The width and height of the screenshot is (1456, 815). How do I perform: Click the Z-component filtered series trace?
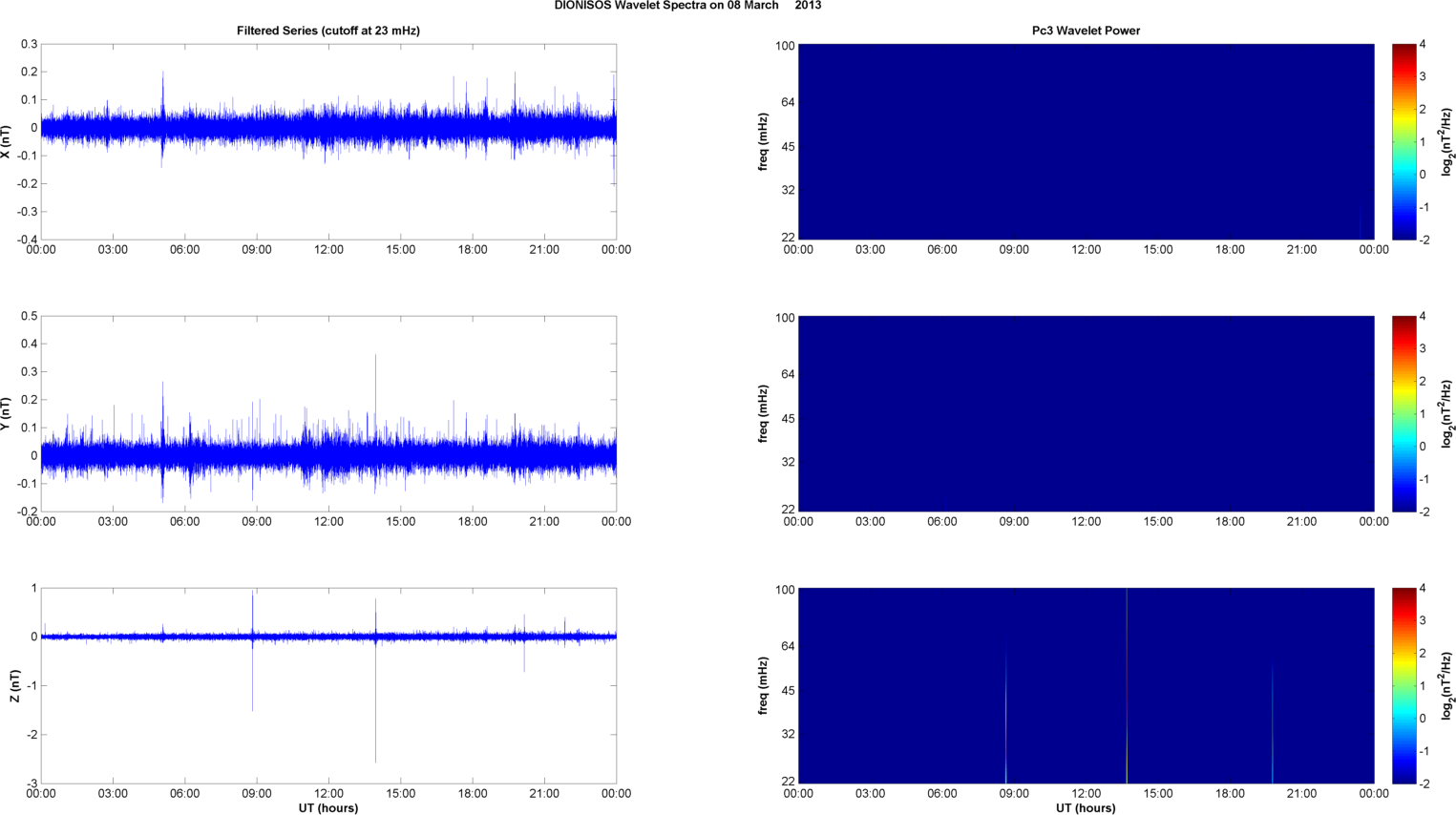(x=328, y=637)
